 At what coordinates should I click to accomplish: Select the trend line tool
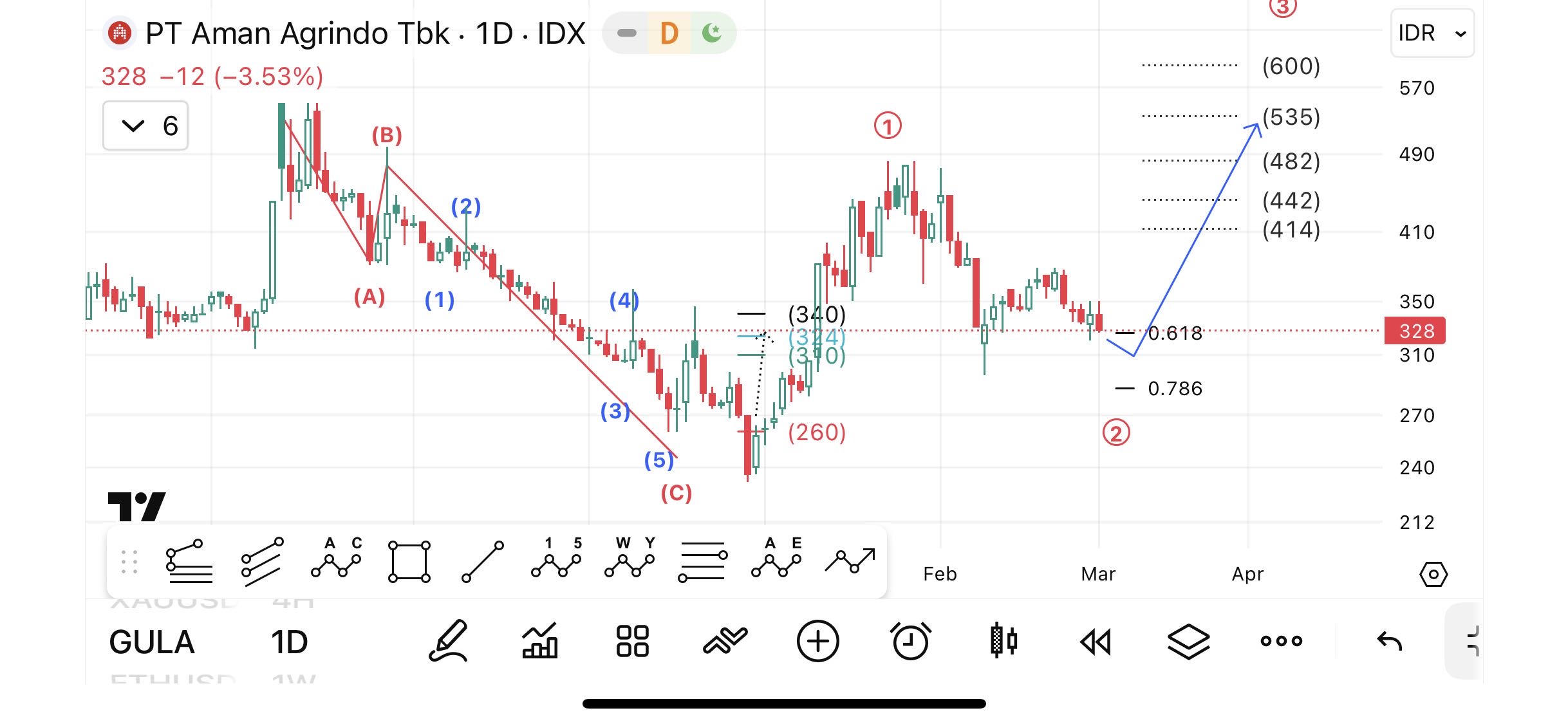[483, 562]
